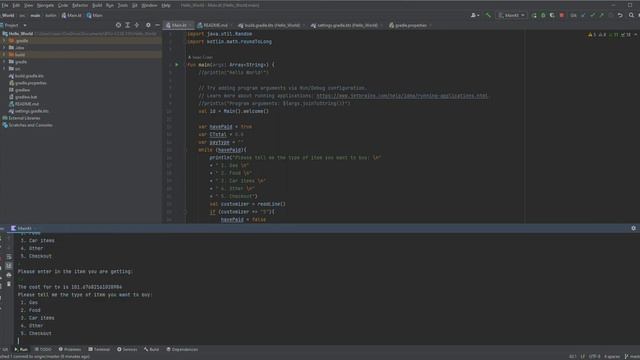This screenshot has height=360, width=640.
Task: Click Collapse All icon in Project panel
Action: [137, 25]
